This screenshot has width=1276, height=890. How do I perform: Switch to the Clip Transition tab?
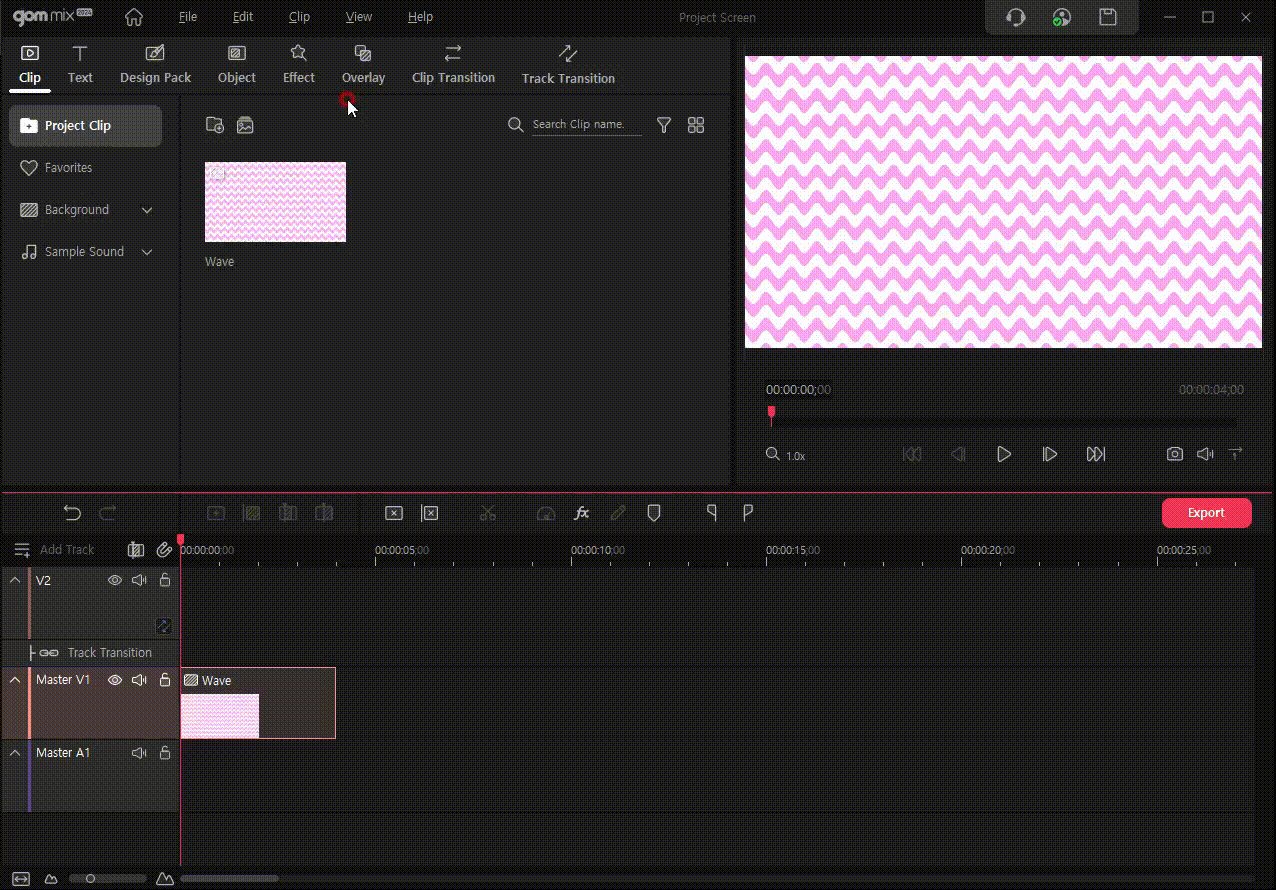click(x=453, y=65)
